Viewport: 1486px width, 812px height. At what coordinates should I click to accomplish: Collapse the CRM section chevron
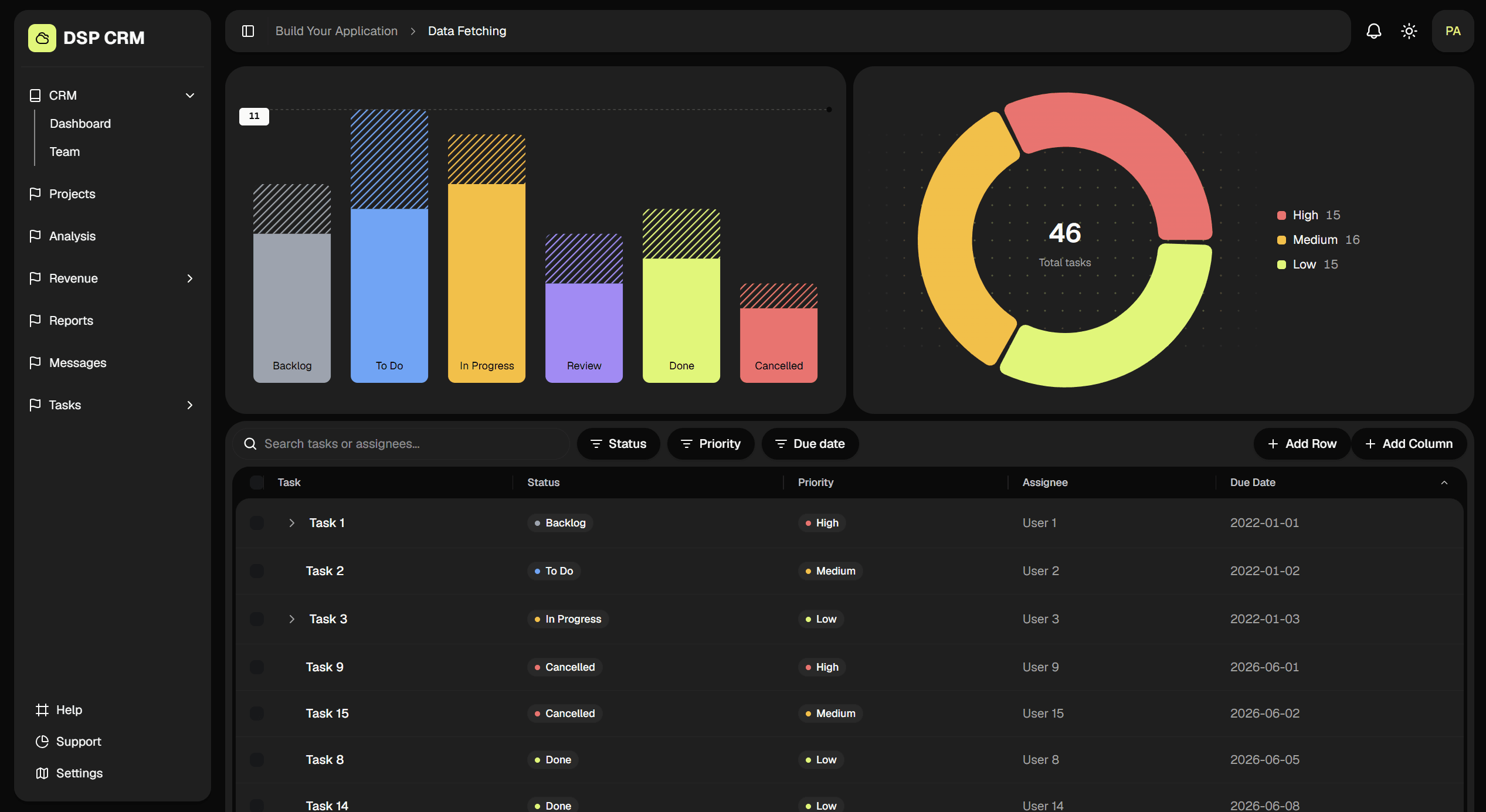[x=190, y=96]
